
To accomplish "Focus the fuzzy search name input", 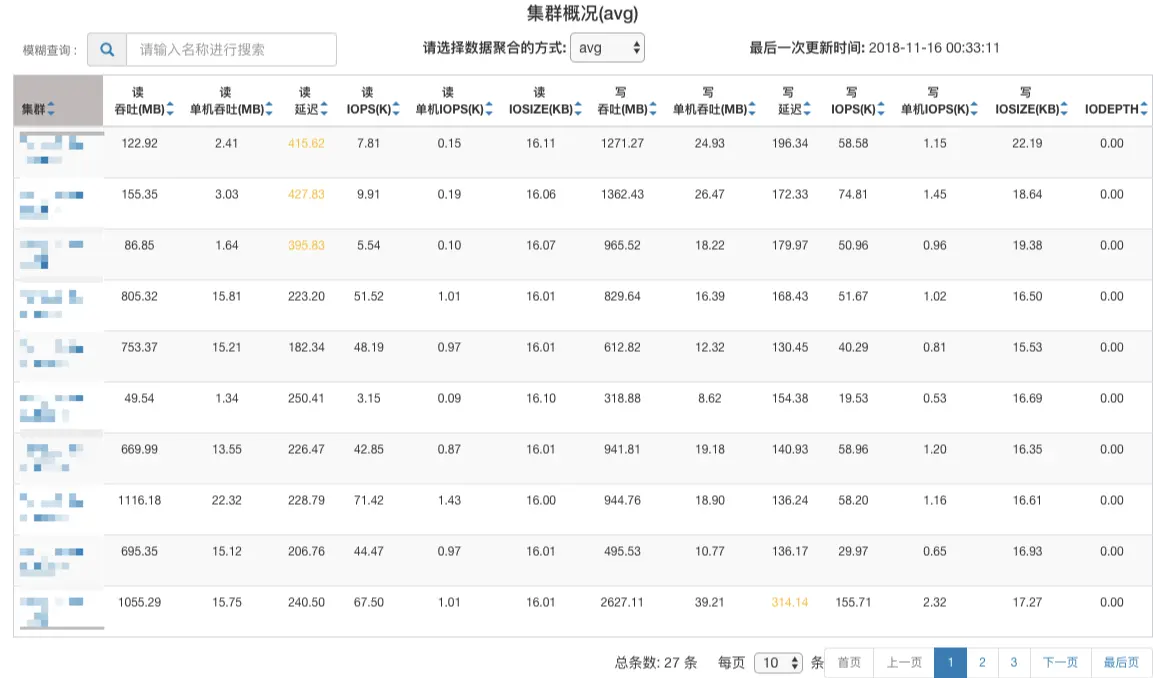I will [x=231, y=49].
